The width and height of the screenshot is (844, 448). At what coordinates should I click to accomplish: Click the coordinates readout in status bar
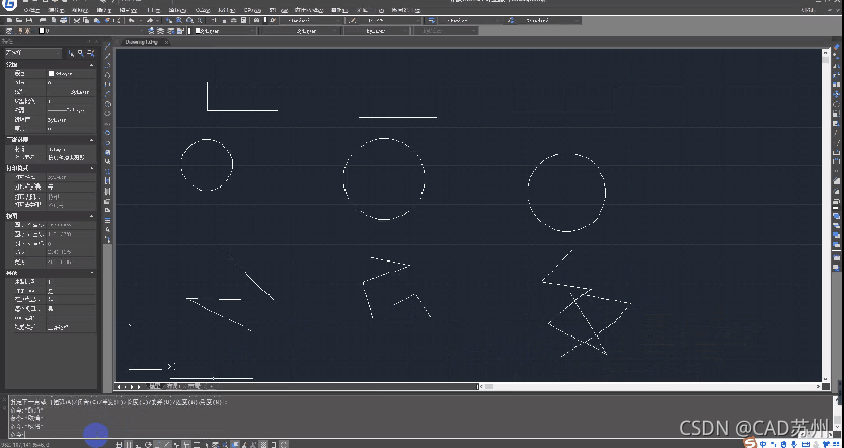(x=25, y=444)
